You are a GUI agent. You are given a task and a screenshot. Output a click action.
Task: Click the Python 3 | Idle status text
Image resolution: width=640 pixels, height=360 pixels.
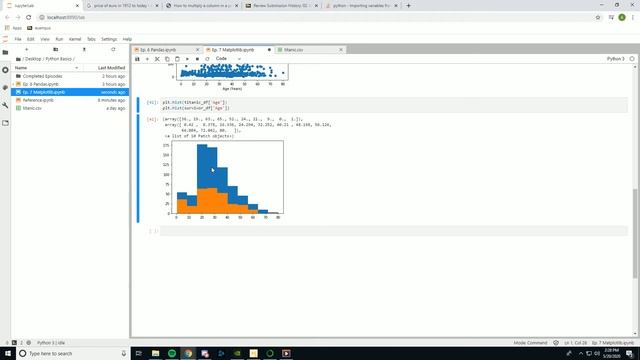click(51, 343)
